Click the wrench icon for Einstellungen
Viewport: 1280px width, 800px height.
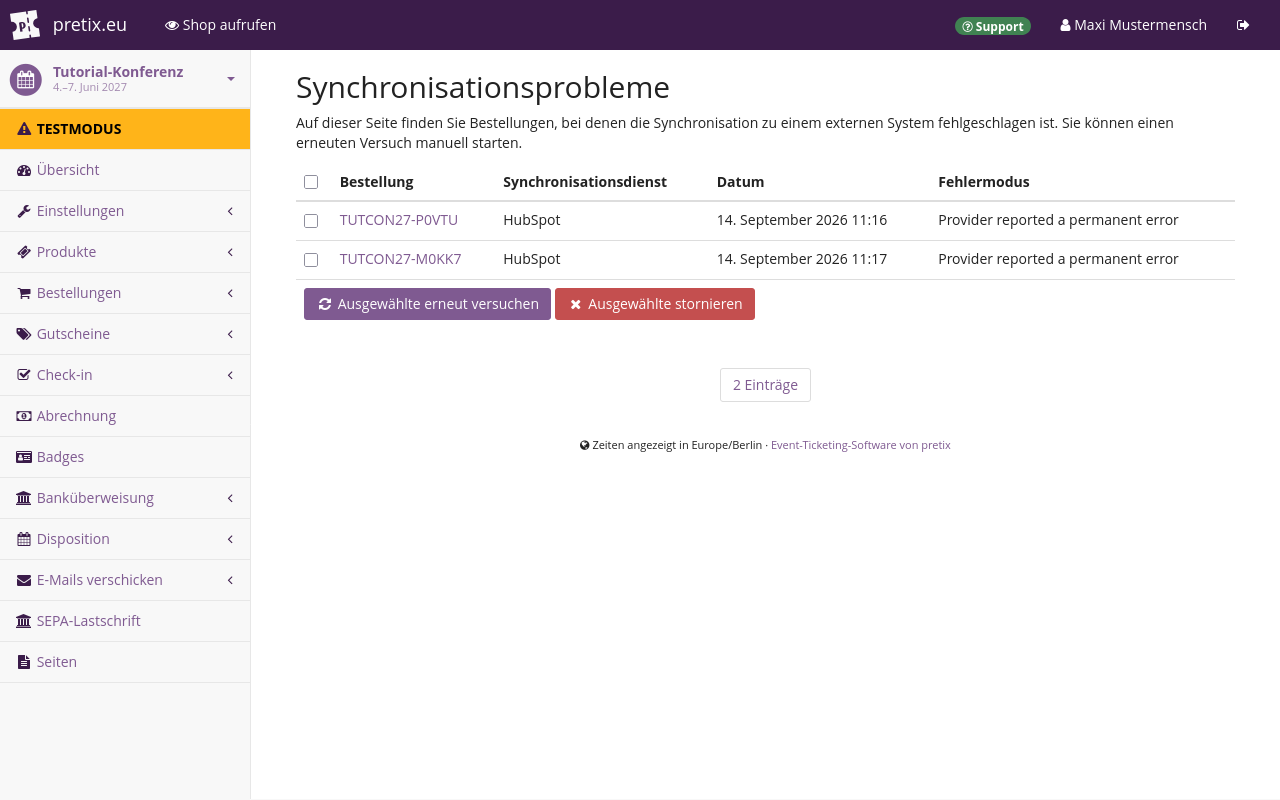tap(24, 211)
